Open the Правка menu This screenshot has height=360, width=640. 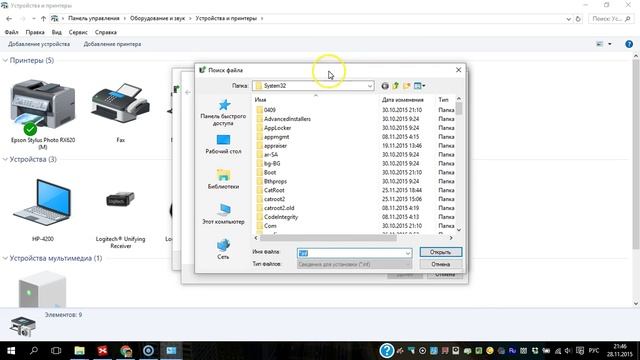point(35,32)
